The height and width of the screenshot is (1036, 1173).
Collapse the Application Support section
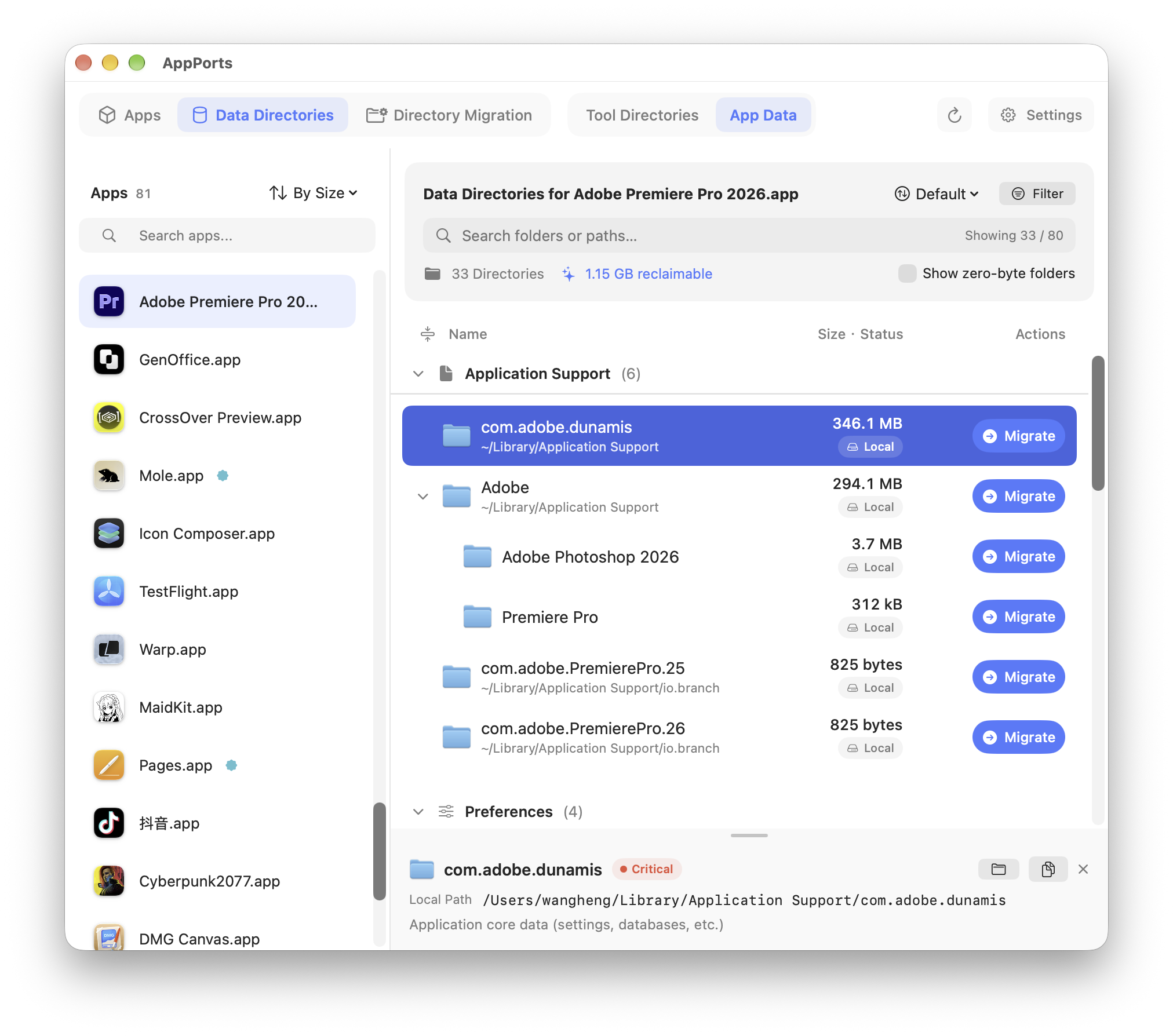418,374
